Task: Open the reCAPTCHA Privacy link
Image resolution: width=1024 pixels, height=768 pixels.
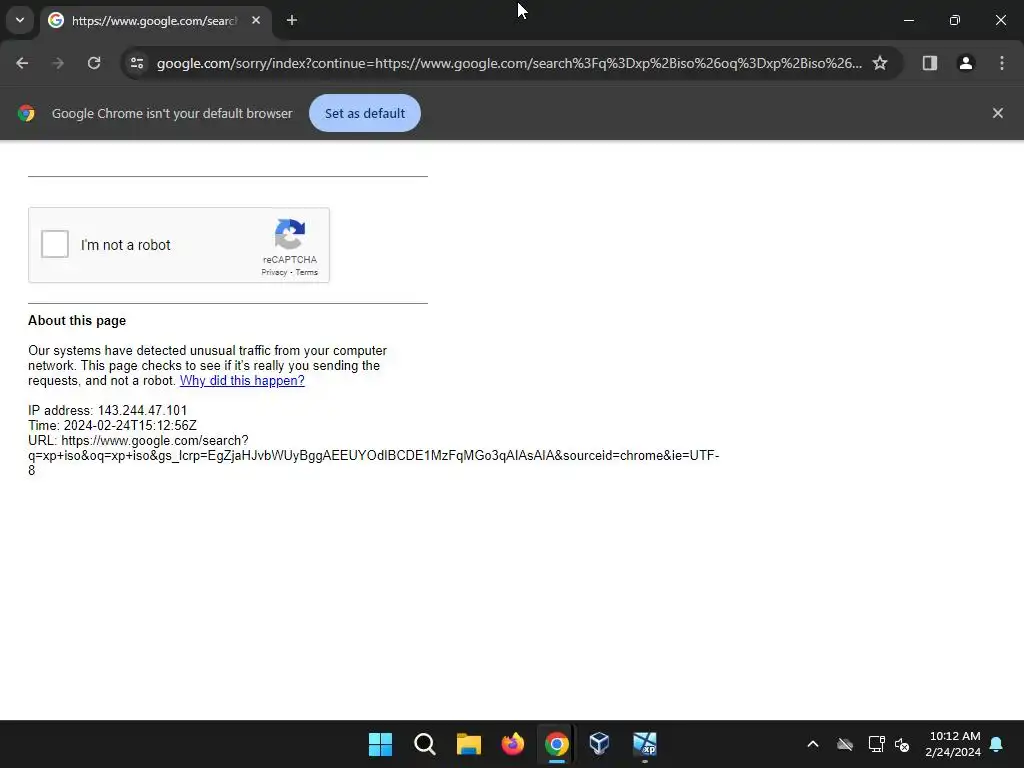Action: (274, 272)
